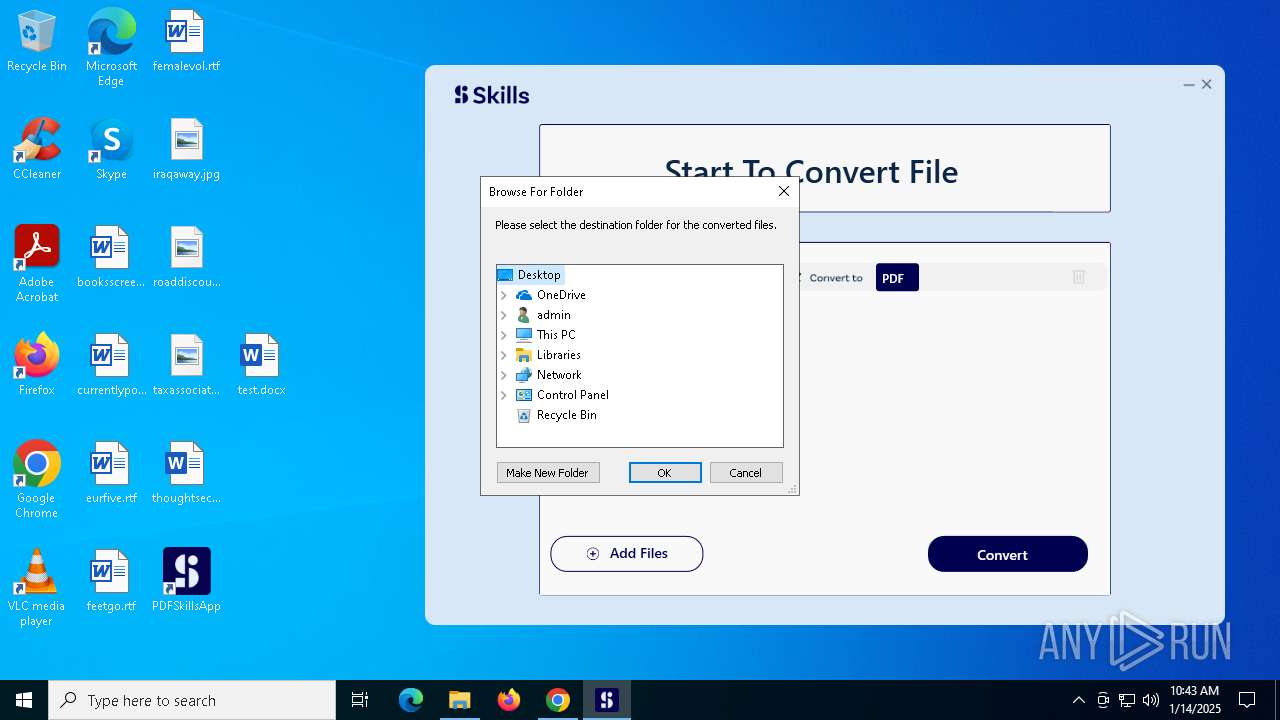Select the test.docx desktop file

(261, 366)
